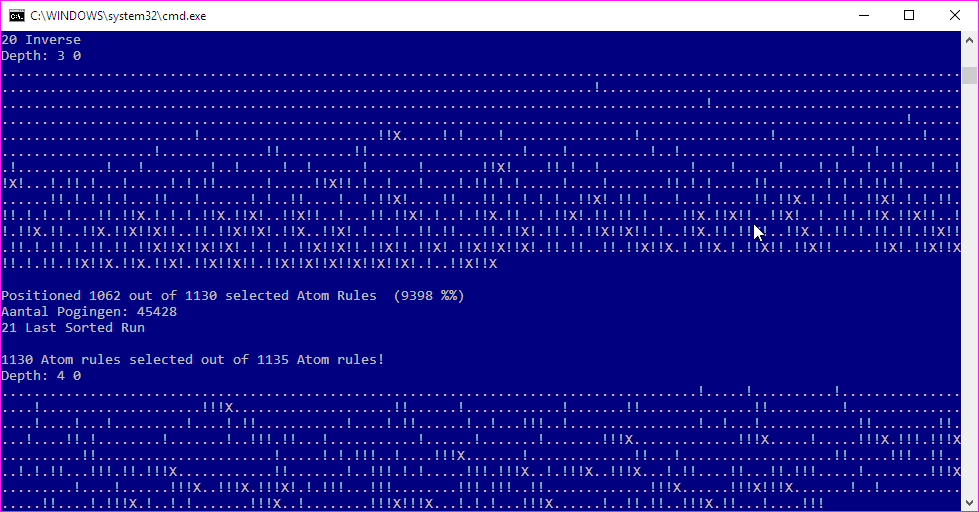Click the vertical scrollbar thumb
Screen dimensions: 979x512
pyautogui.click(x=969, y=75)
